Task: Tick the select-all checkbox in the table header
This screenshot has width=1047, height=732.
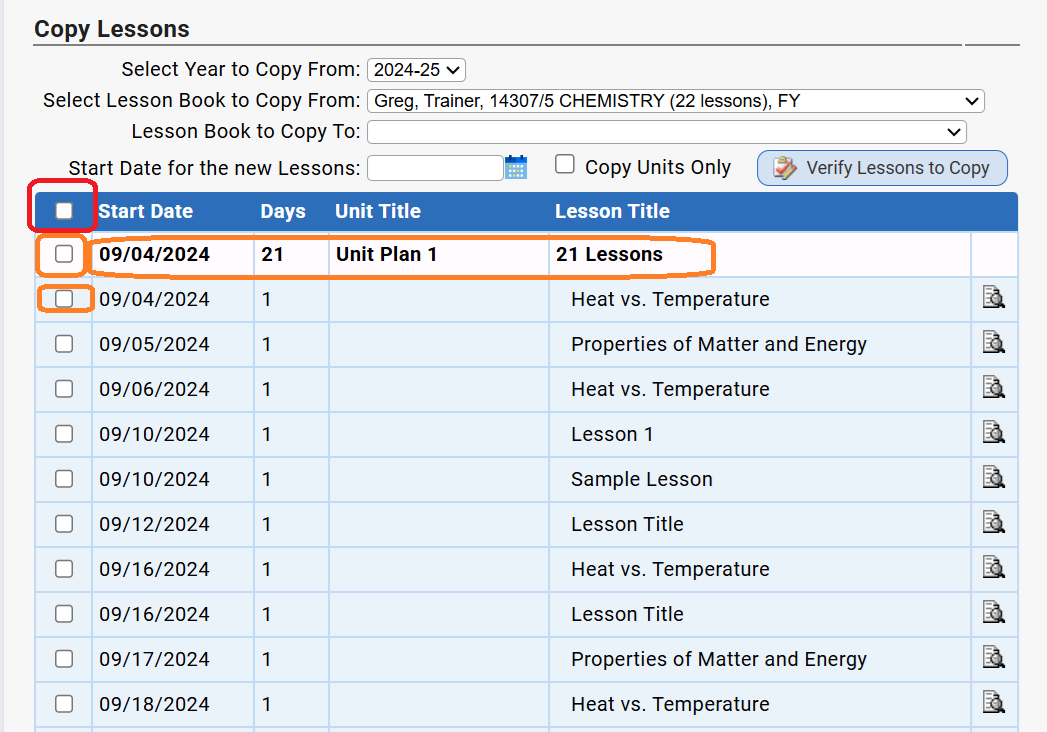Action: pos(64,211)
